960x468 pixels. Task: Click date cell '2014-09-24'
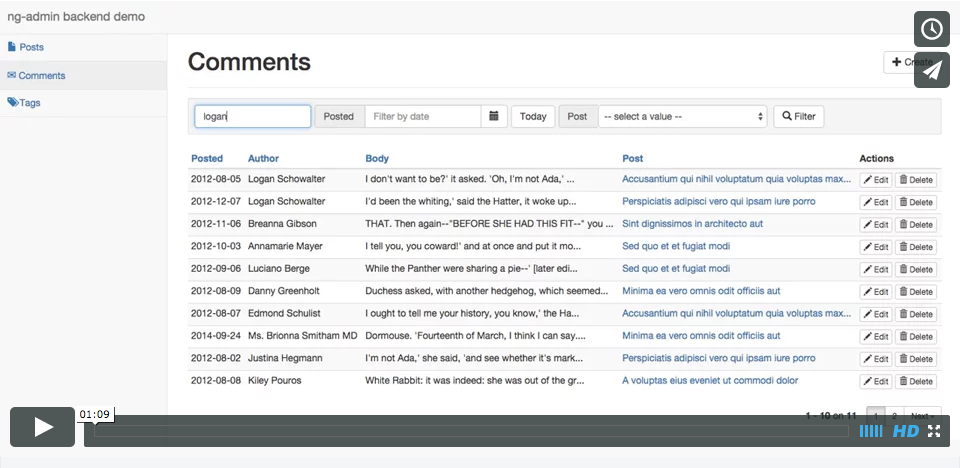click(216, 336)
